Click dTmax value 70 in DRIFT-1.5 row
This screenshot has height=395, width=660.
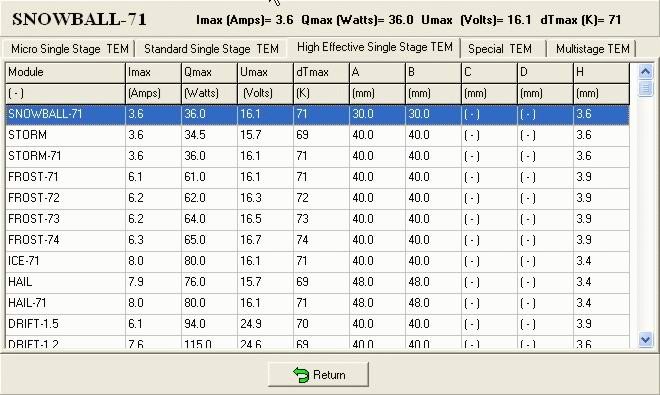click(x=302, y=324)
